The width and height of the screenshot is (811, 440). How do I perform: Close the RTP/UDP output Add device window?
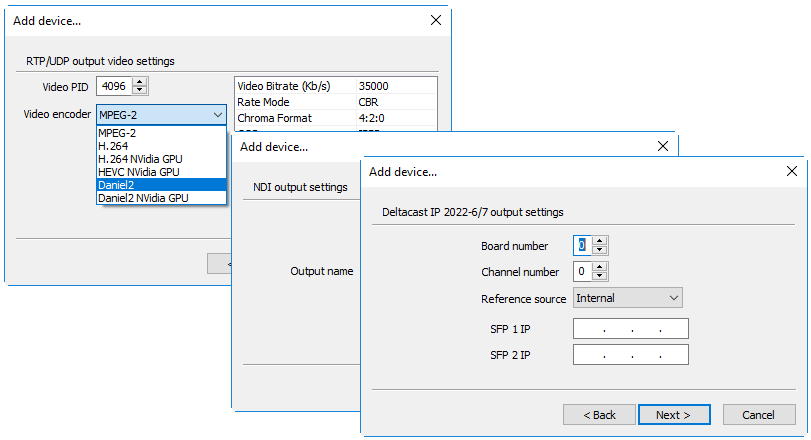coord(436,20)
